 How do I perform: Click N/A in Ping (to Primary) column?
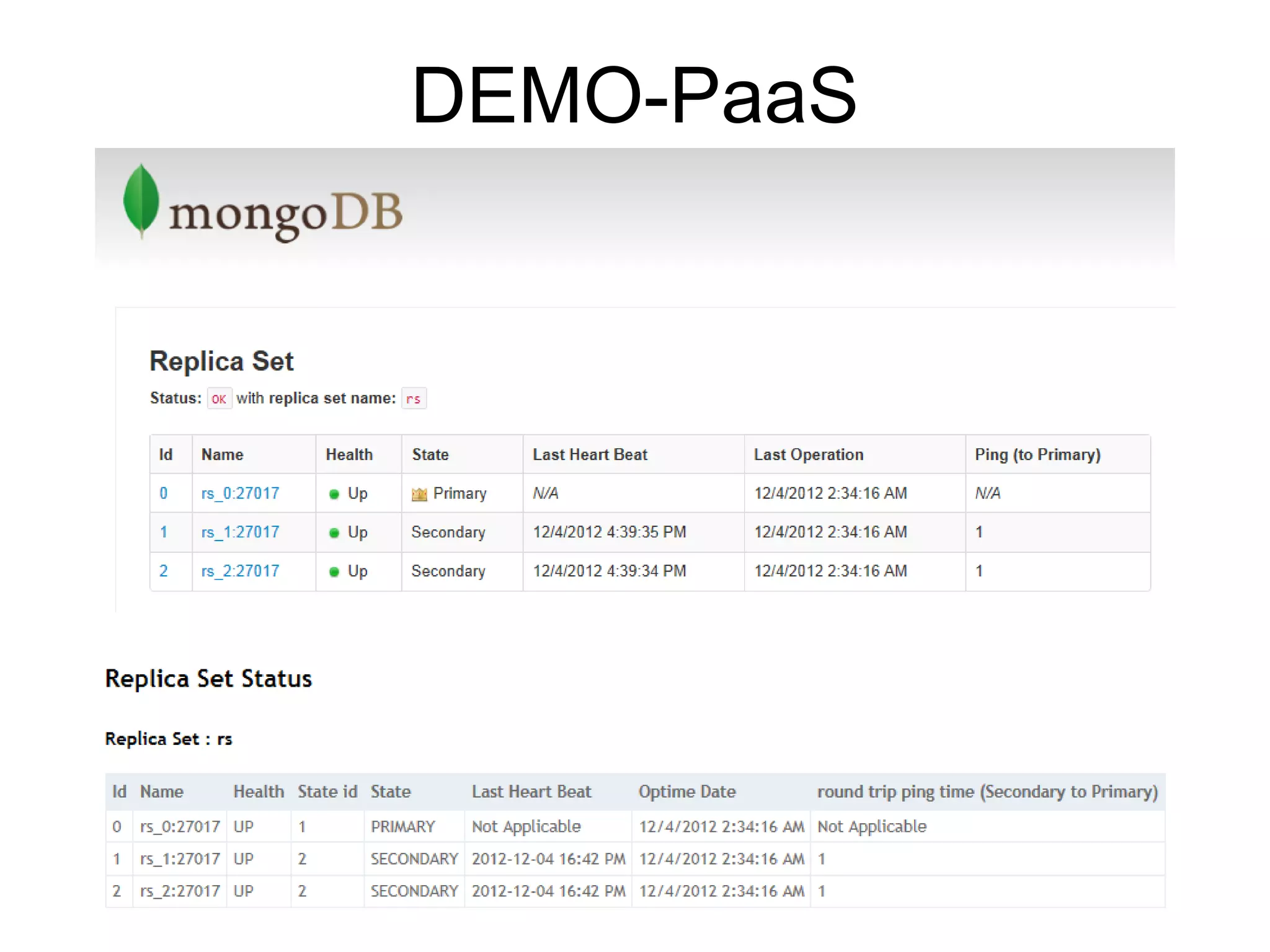pyautogui.click(x=988, y=493)
